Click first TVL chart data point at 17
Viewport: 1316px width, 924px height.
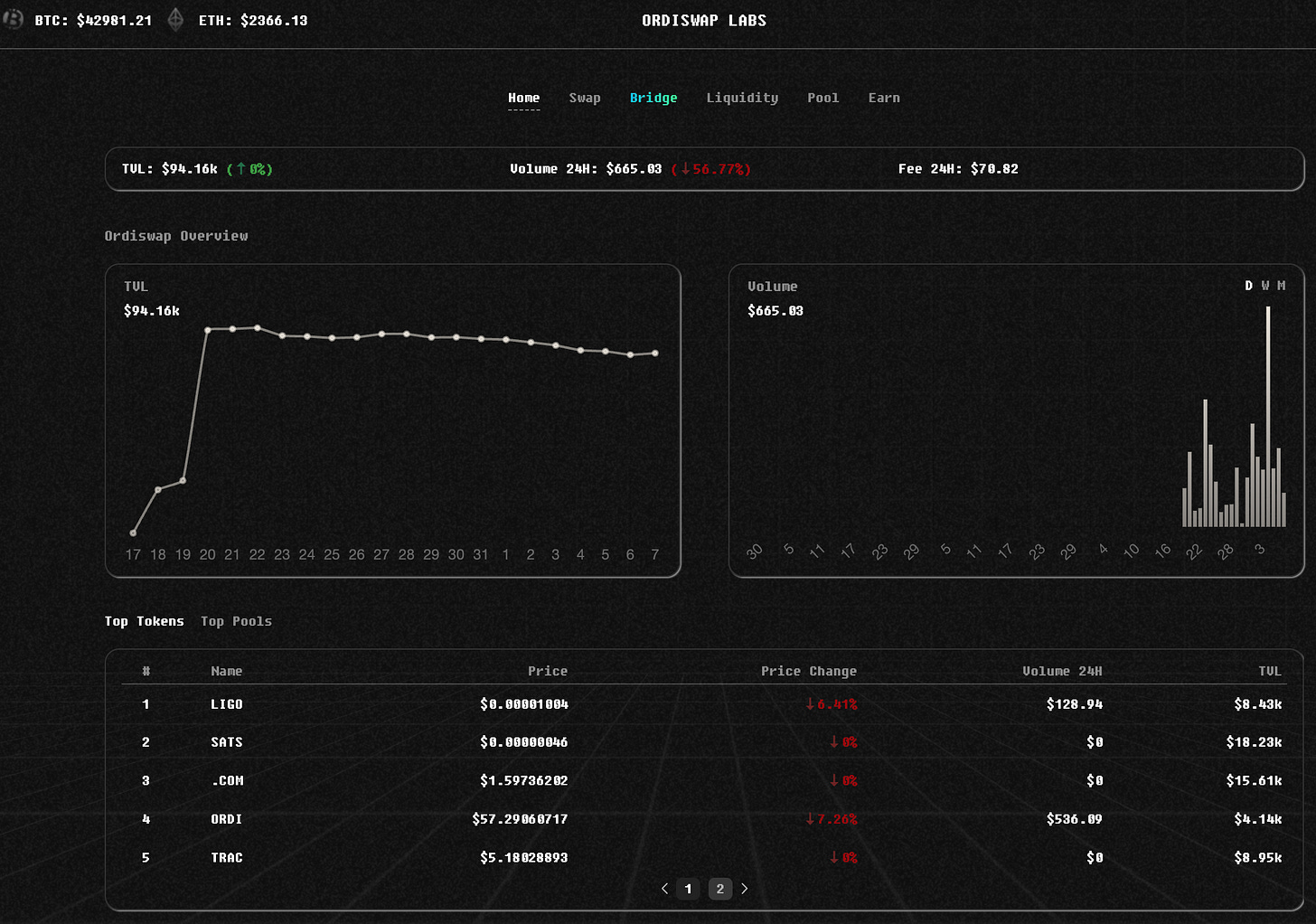tap(134, 533)
